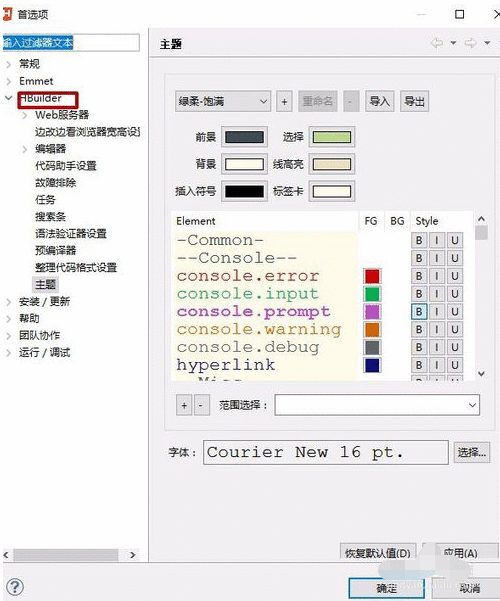
Task: Expand the Emmet tree node
Action: coord(9,81)
